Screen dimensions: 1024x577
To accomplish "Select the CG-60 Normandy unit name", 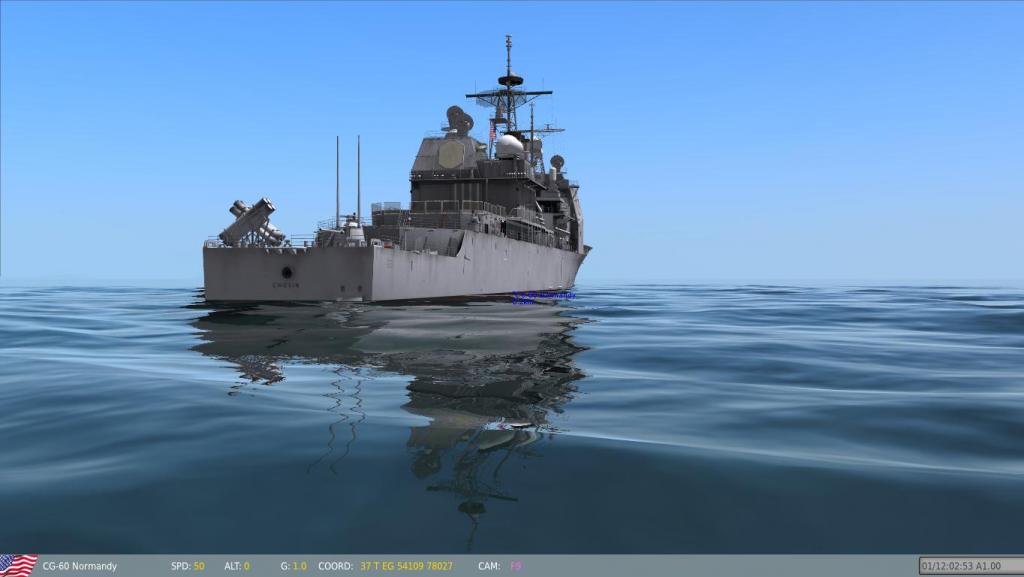I will click(x=79, y=567).
